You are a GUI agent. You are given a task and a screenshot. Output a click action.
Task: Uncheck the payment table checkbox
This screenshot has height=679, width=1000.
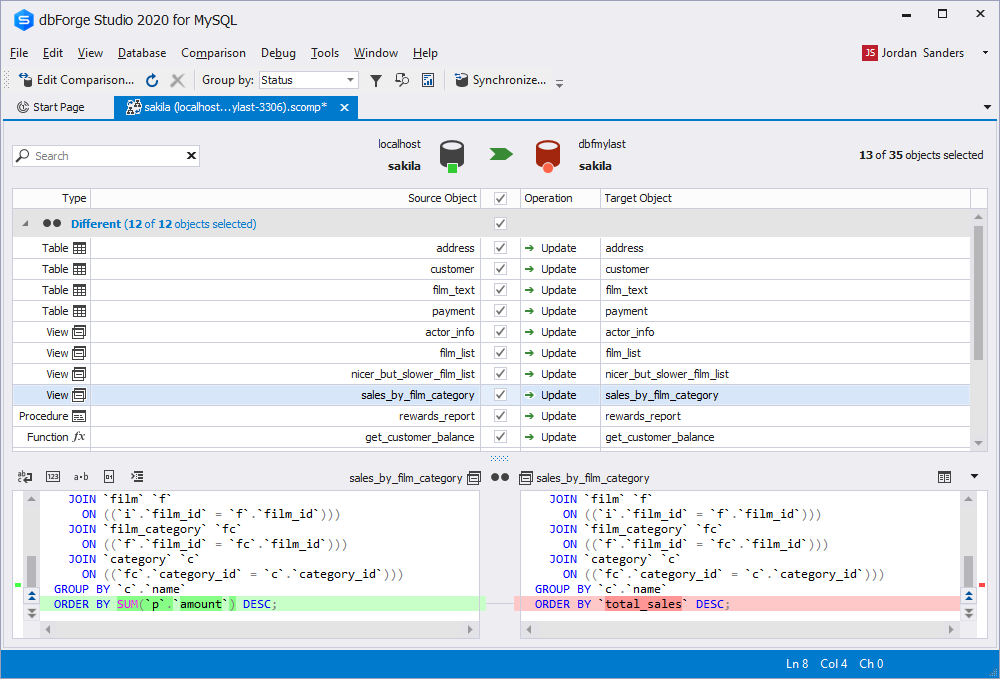click(501, 311)
